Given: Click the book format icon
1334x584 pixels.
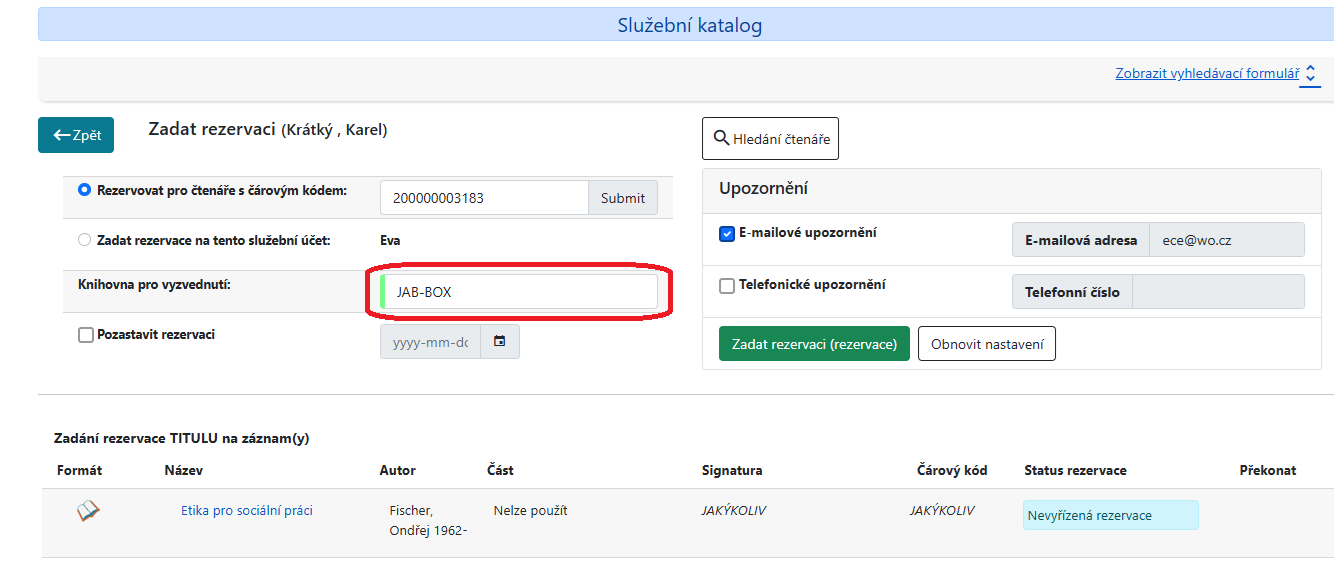Looking at the screenshot, I should tap(89, 511).
